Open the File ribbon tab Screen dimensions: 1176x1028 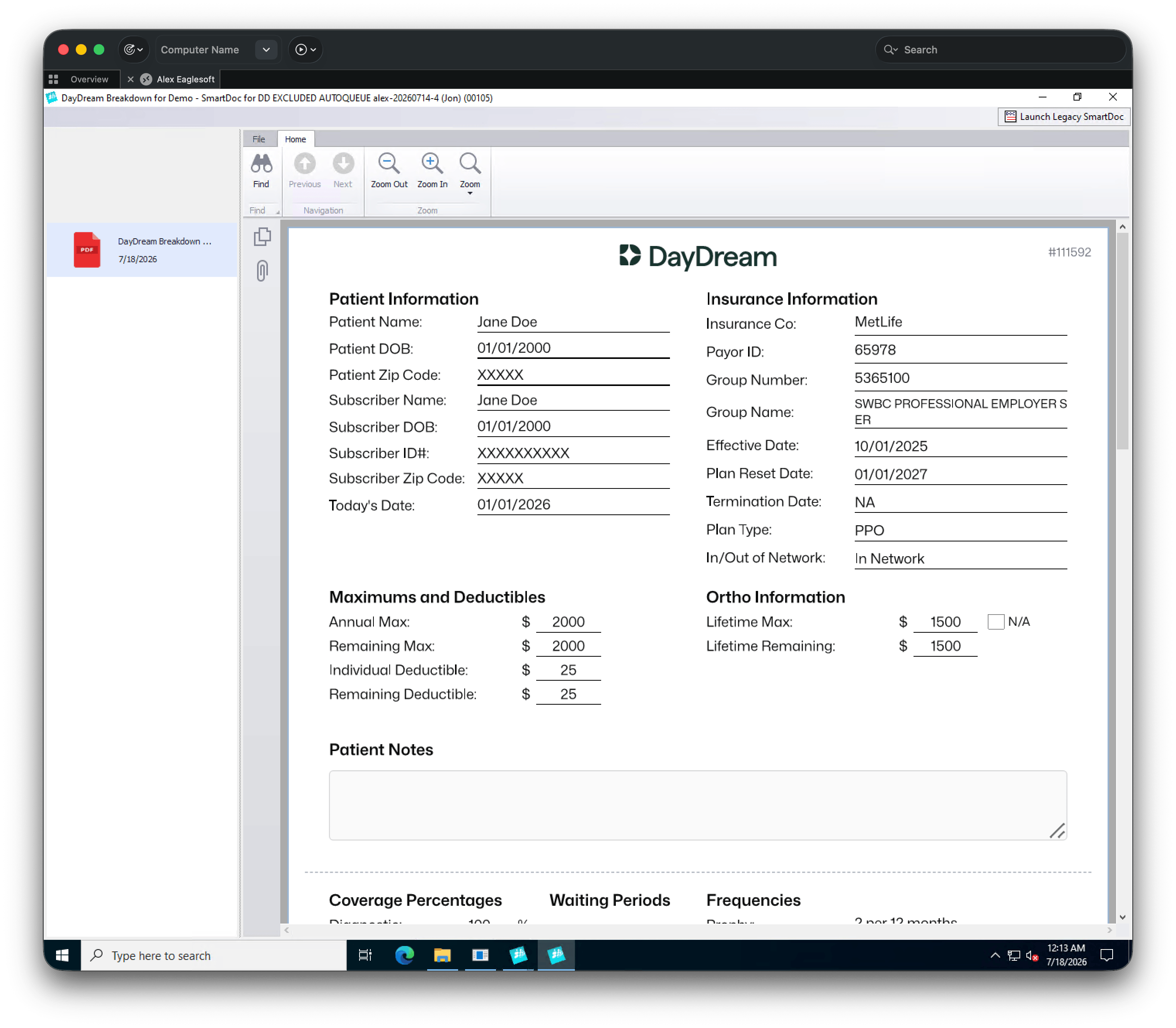pyautogui.click(x=259, y=139)
